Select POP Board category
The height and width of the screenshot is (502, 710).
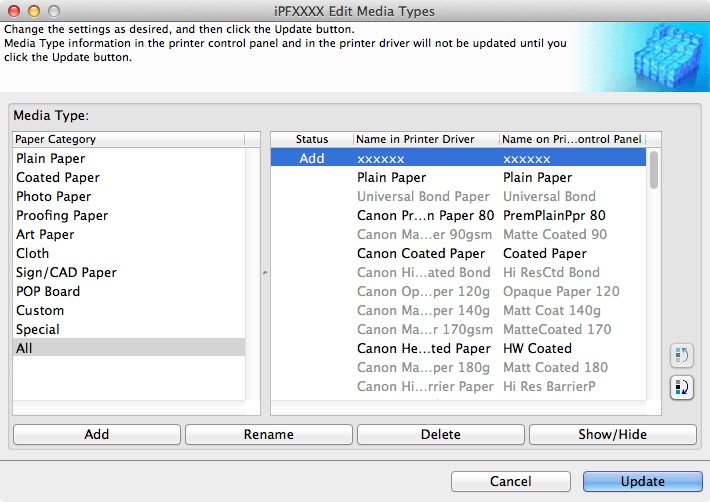tap(129, 292)
